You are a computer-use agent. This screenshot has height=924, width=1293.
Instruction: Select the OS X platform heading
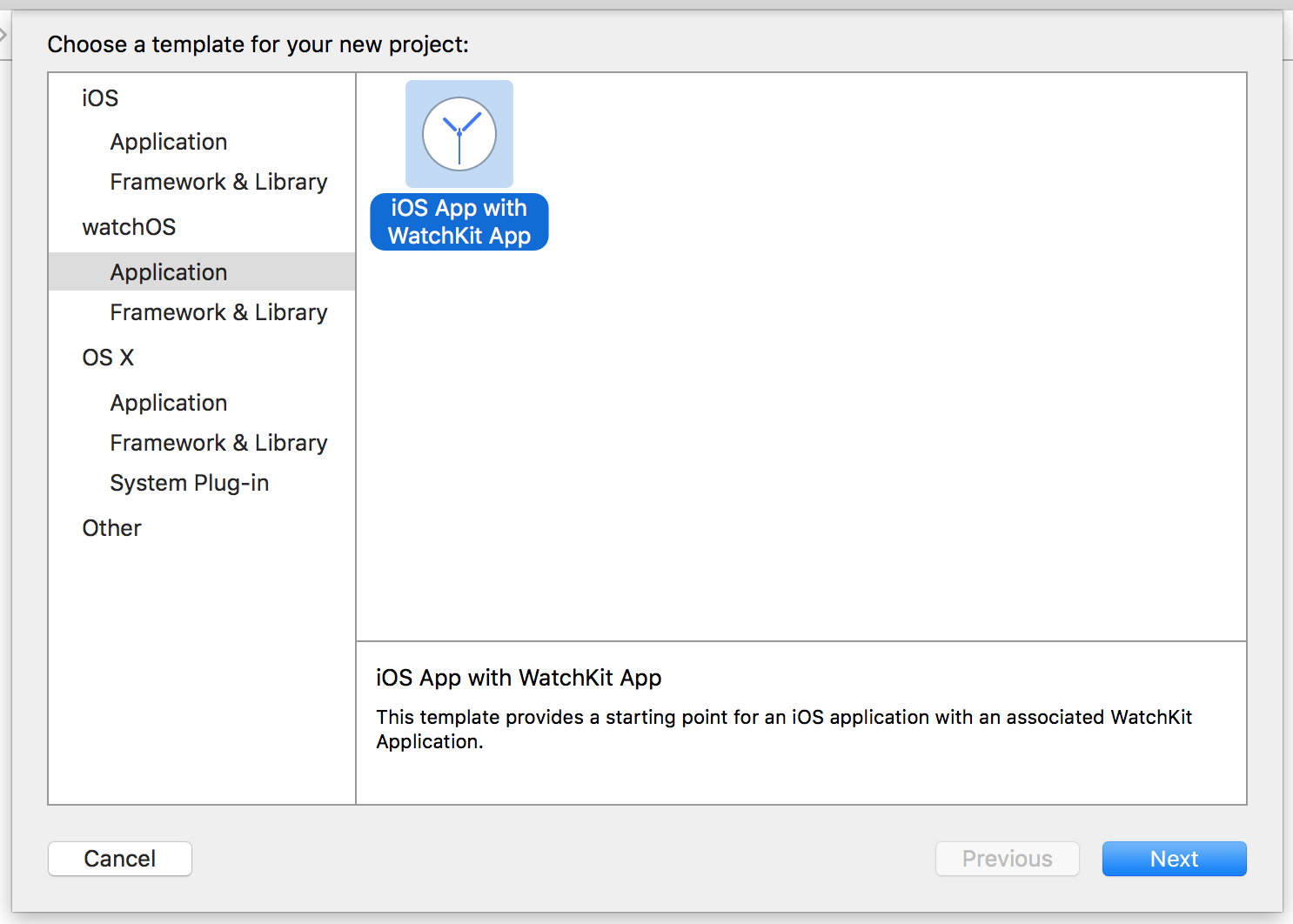pyautogui.click(x=108, y=358)
